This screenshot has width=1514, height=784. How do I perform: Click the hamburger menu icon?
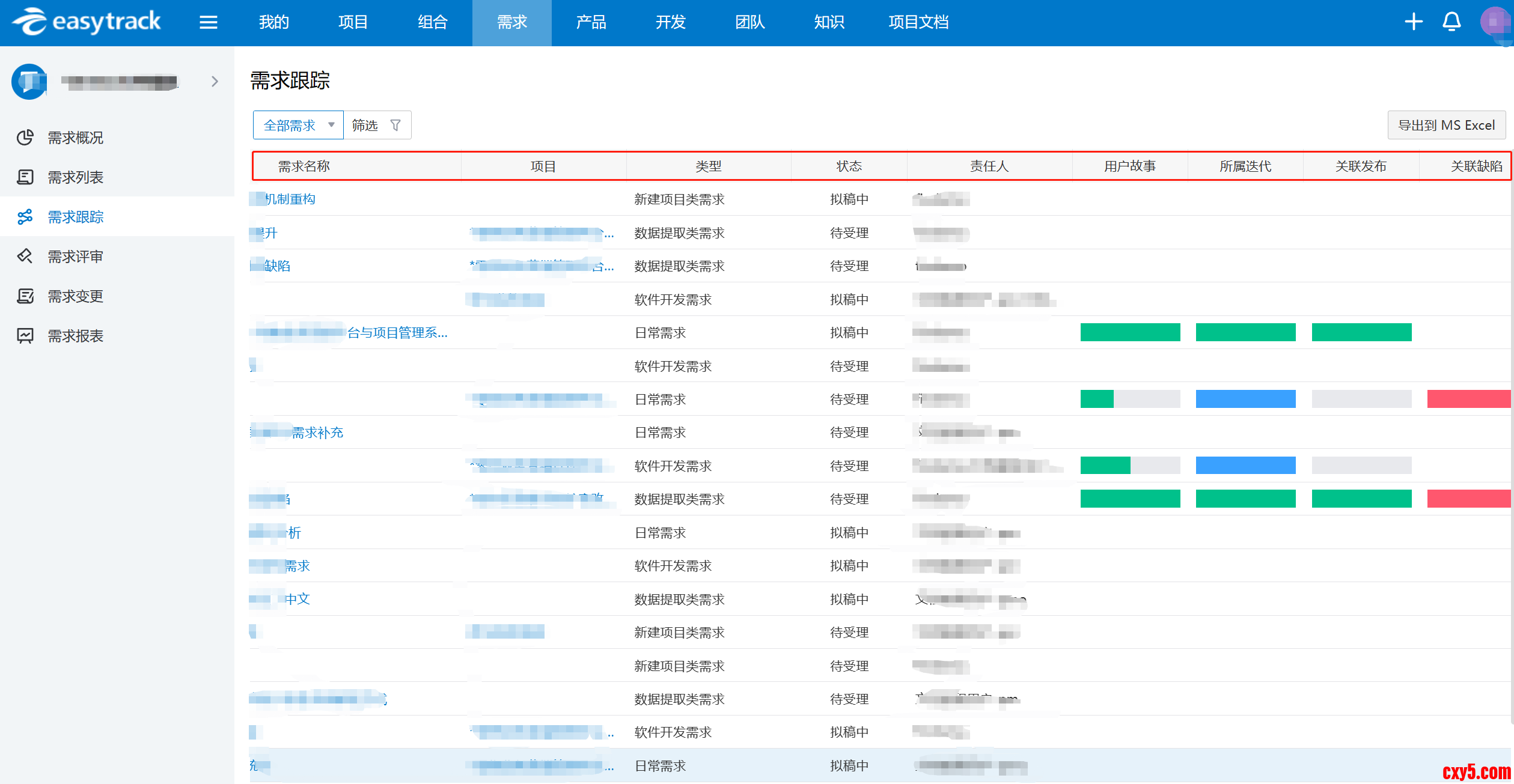tap(208, 23)
